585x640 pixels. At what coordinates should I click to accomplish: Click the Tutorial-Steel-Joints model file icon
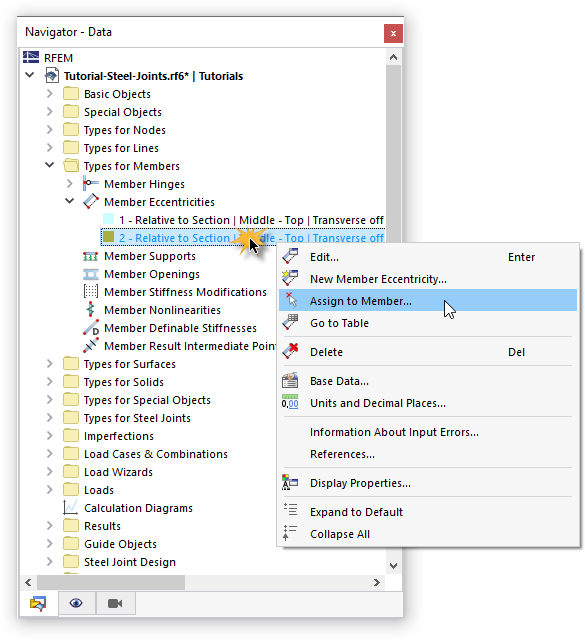pyautogui.click(x=51, y=76)
